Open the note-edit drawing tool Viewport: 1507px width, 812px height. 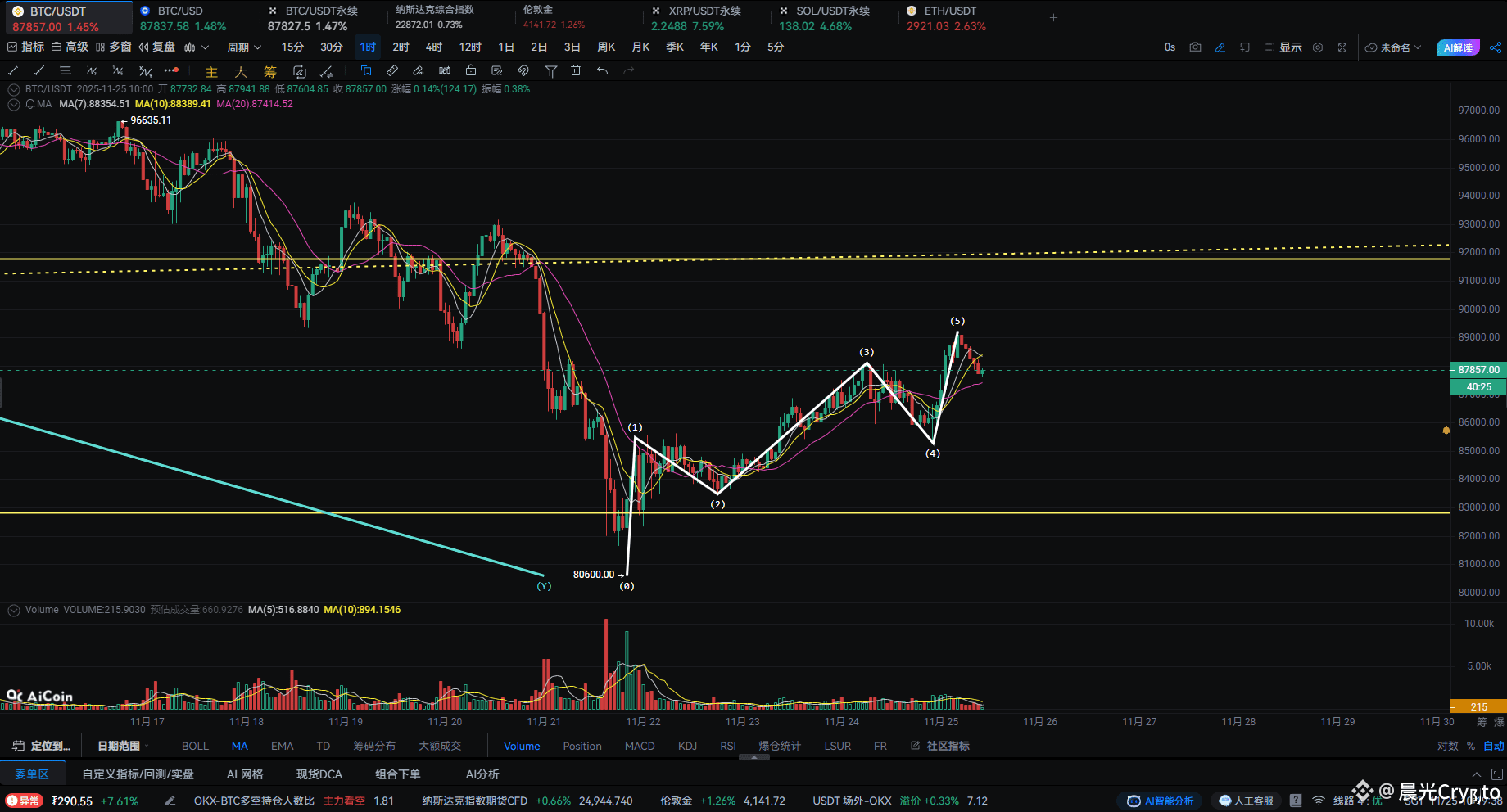497,71
